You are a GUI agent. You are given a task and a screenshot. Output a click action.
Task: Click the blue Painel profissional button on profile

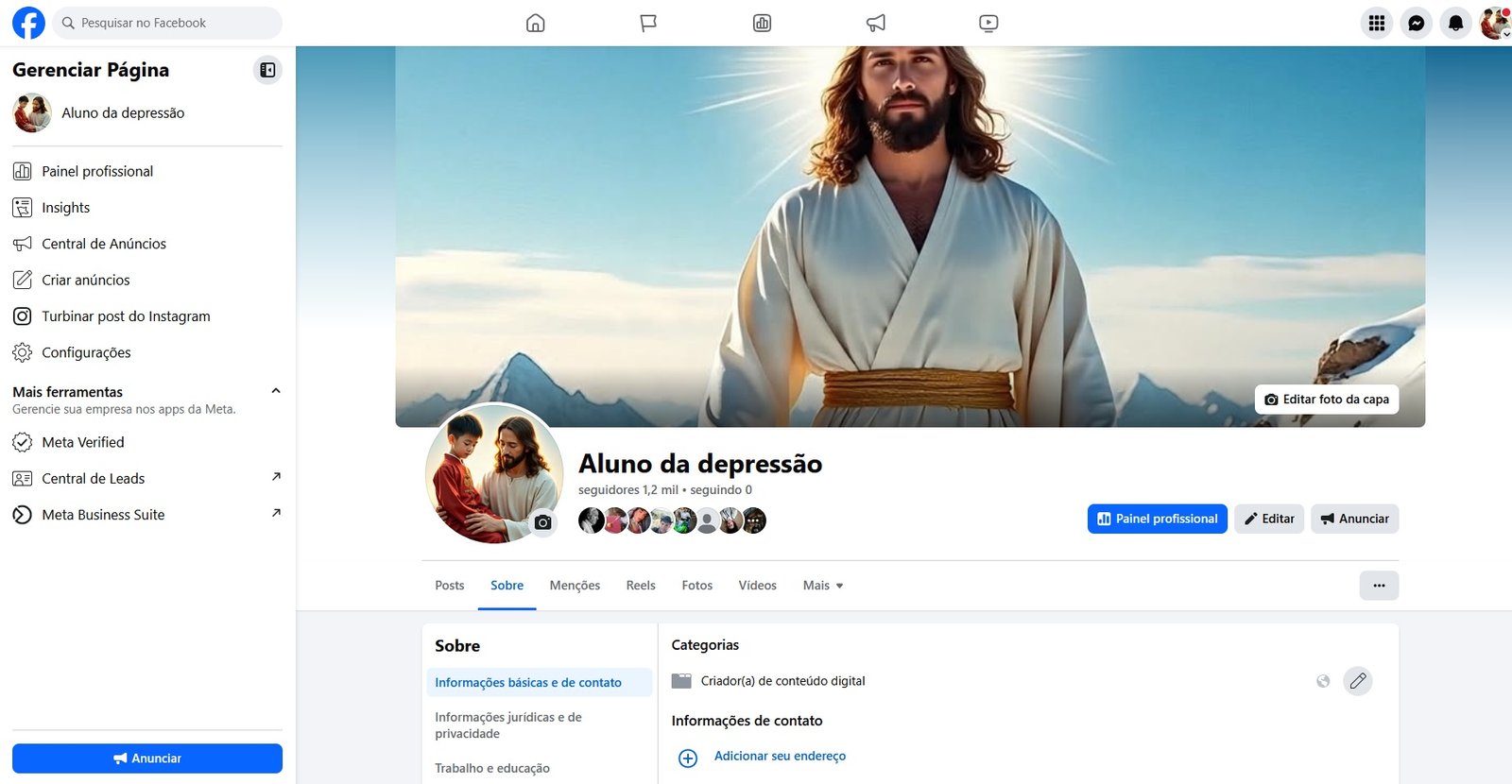pyautogui.click(x=1158, y=519)
